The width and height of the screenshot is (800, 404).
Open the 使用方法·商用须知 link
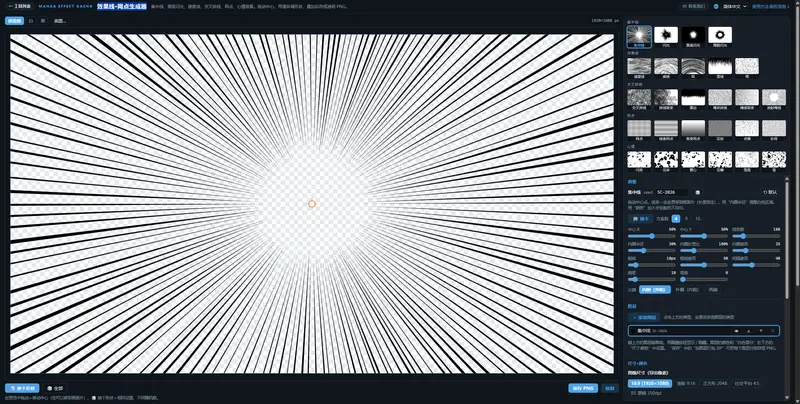(770, 7)
